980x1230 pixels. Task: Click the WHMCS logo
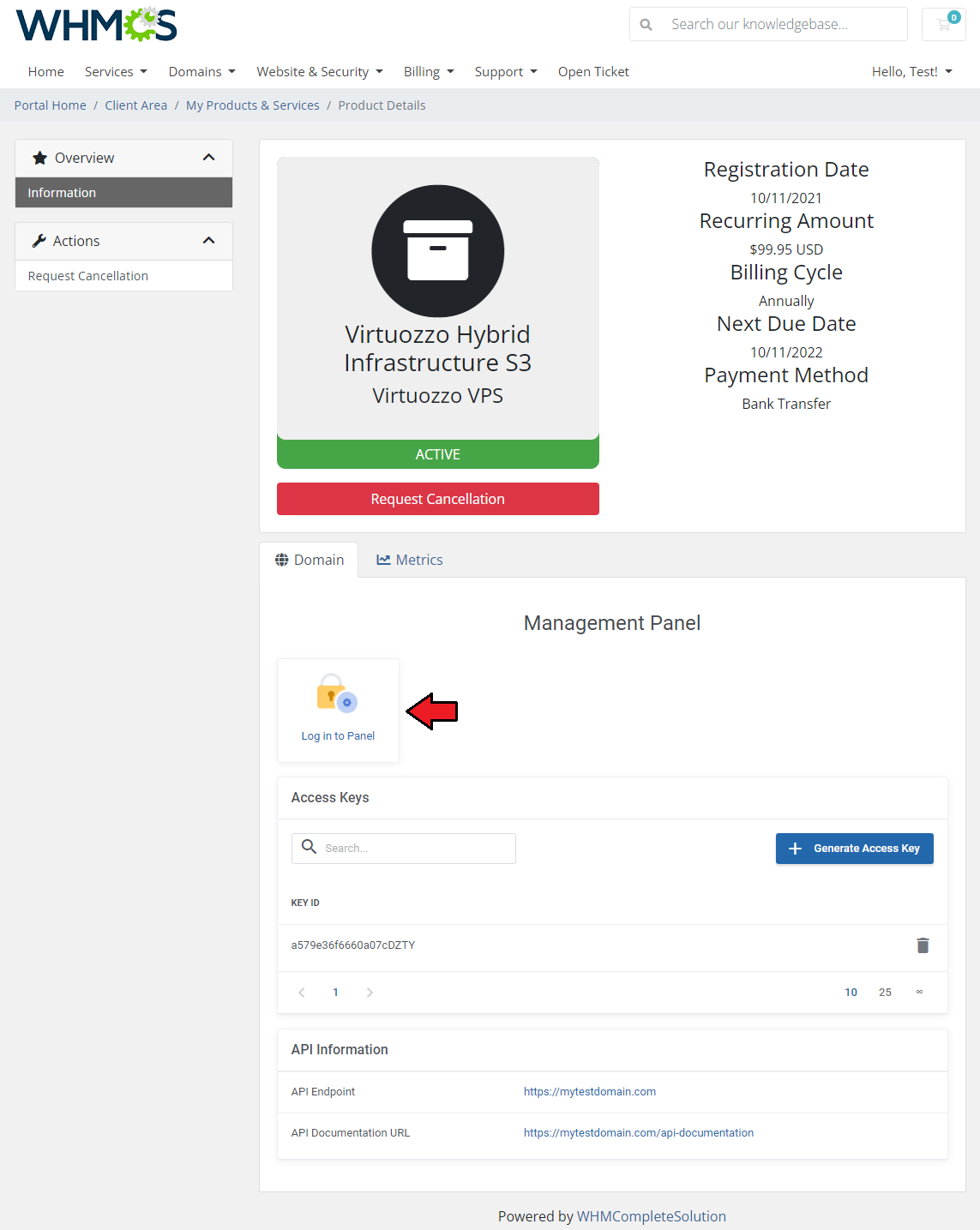pos(96,25)
